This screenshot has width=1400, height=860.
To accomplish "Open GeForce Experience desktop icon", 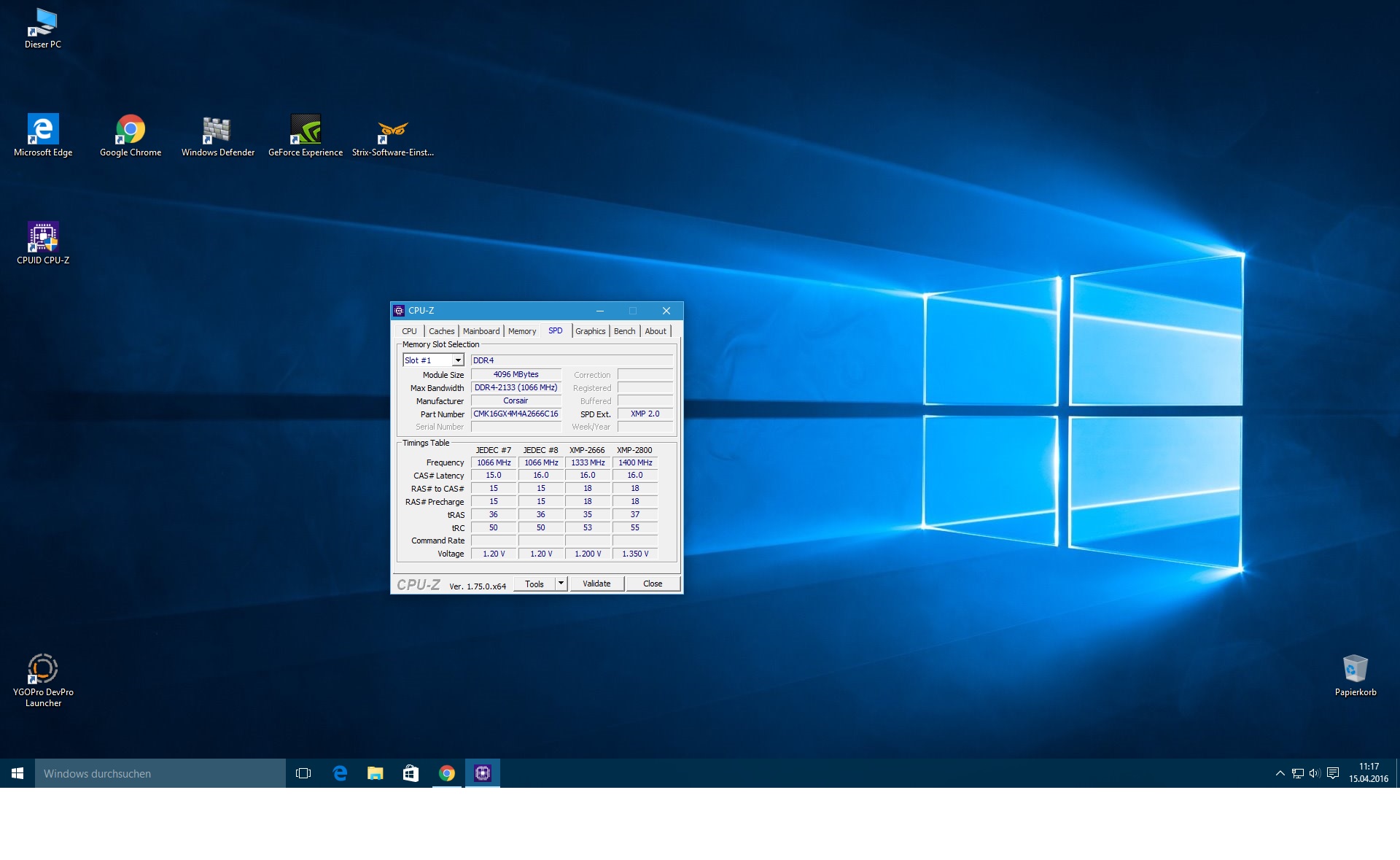I will tap(306, 130).
